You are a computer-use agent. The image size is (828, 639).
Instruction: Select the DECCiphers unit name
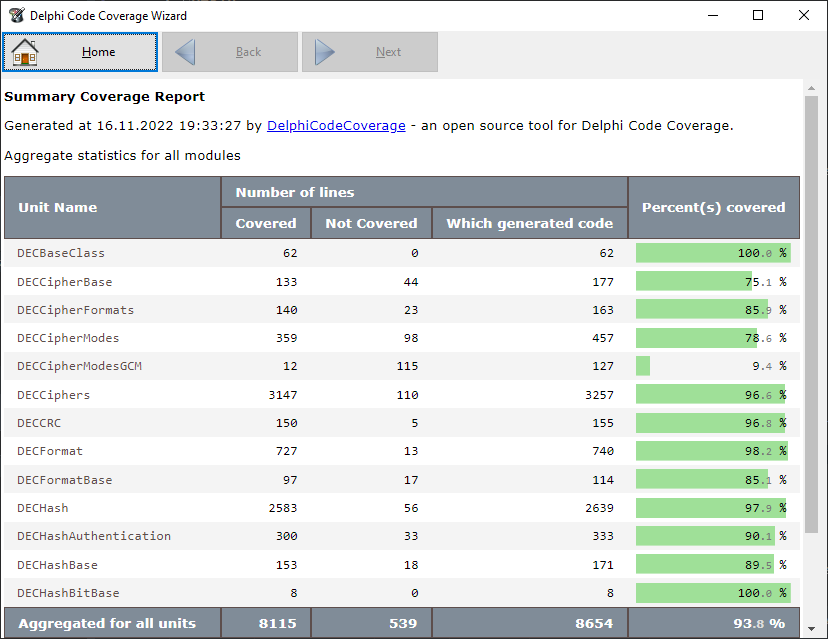click(x=53, y=395)
